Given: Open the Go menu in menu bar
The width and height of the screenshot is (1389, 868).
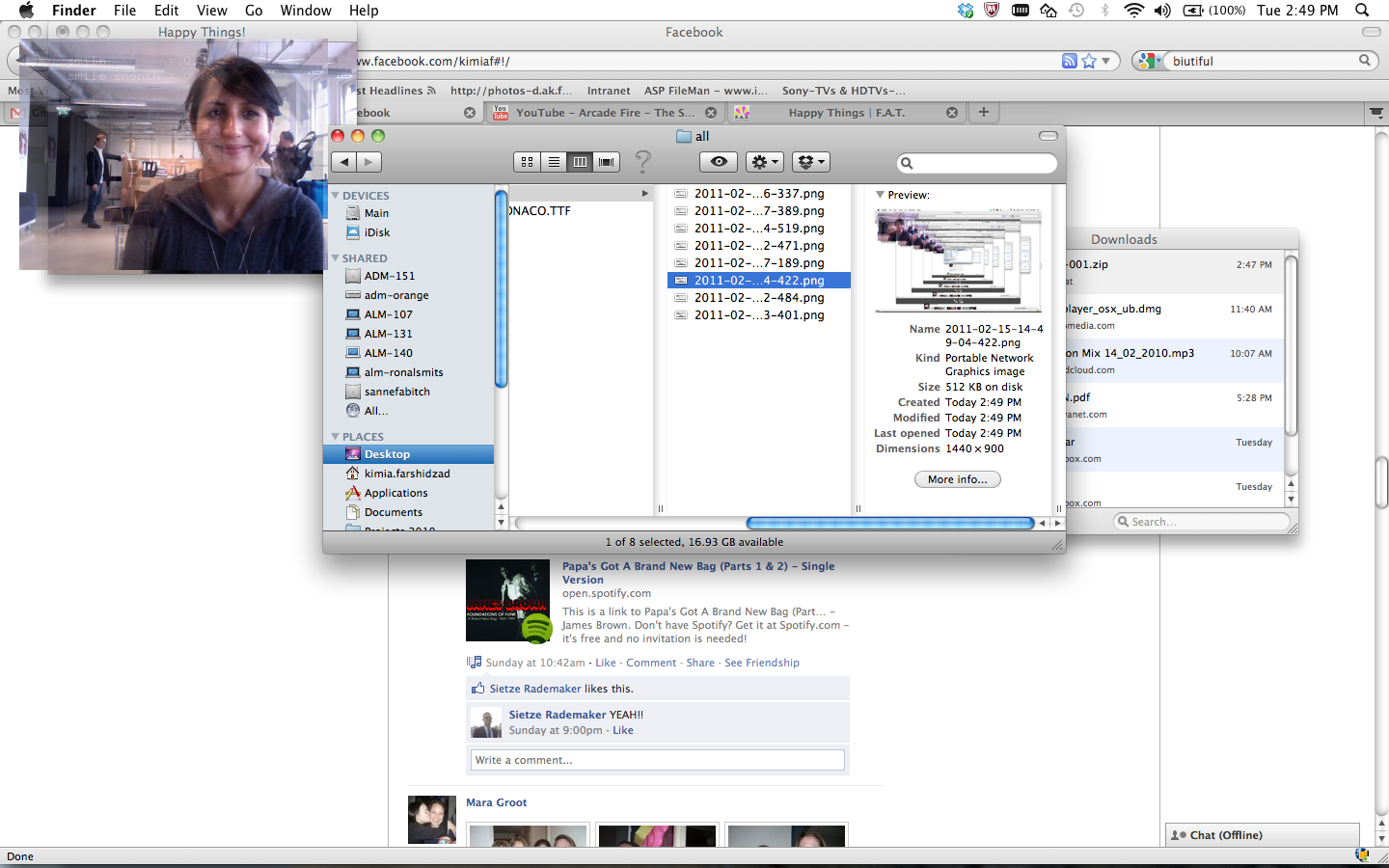Looking at the screenshot, I should click(x=254, y=11).
